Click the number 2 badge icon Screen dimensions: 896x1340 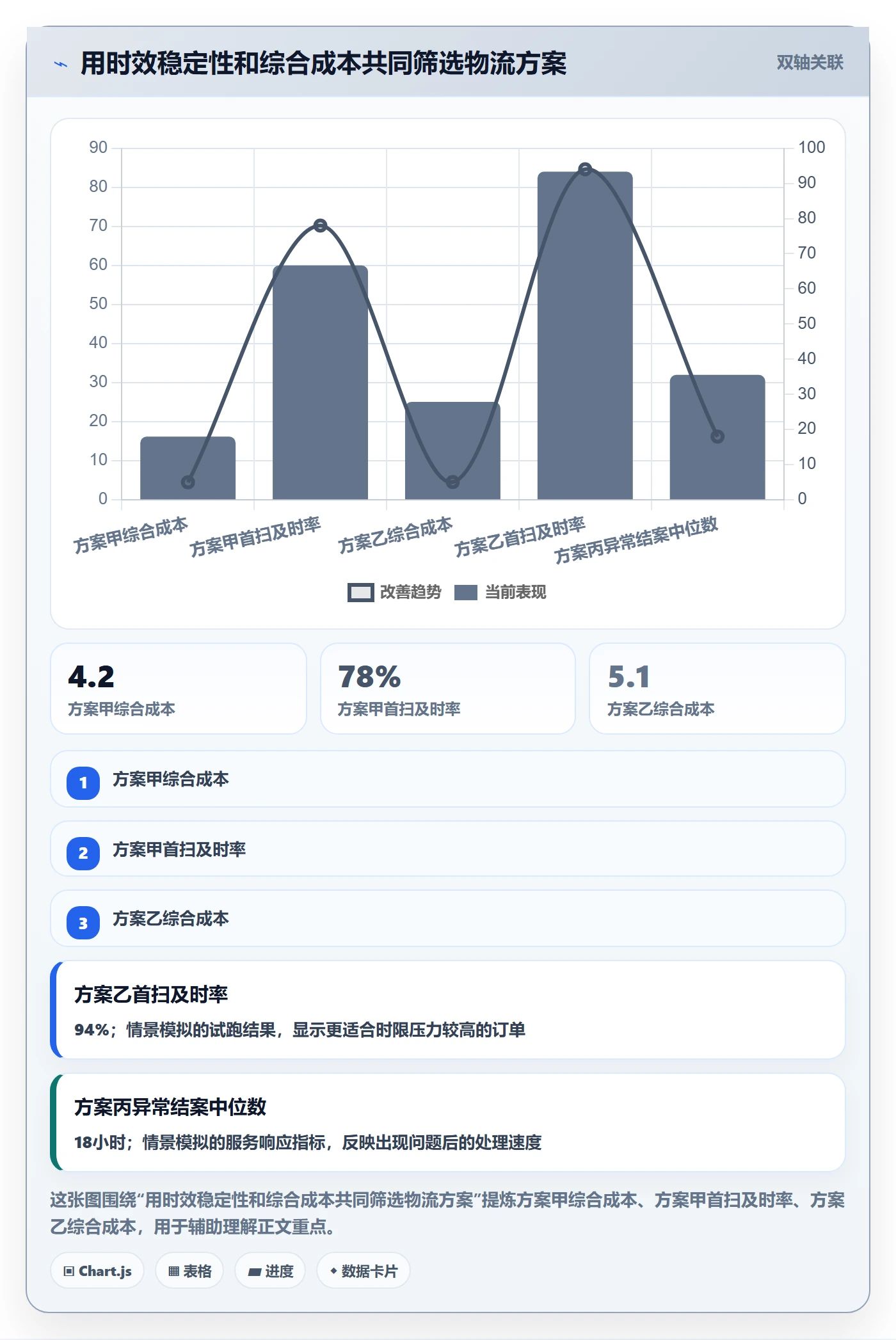tap(83, 853)
